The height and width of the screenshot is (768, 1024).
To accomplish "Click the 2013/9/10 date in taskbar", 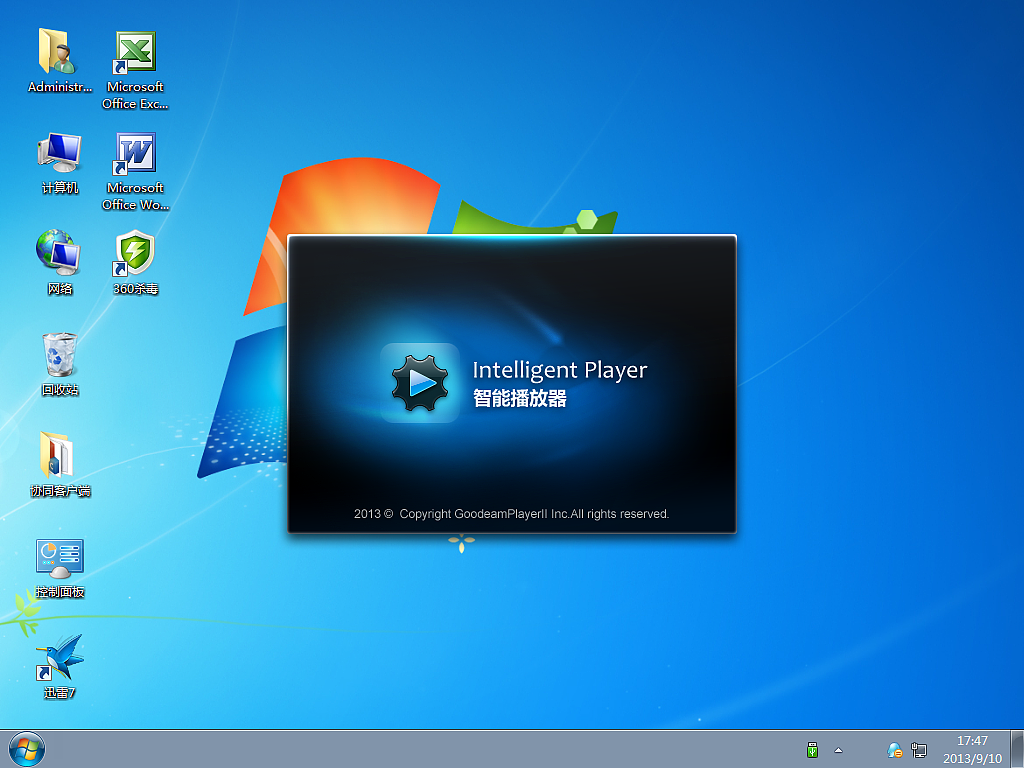I will [972, 758].
